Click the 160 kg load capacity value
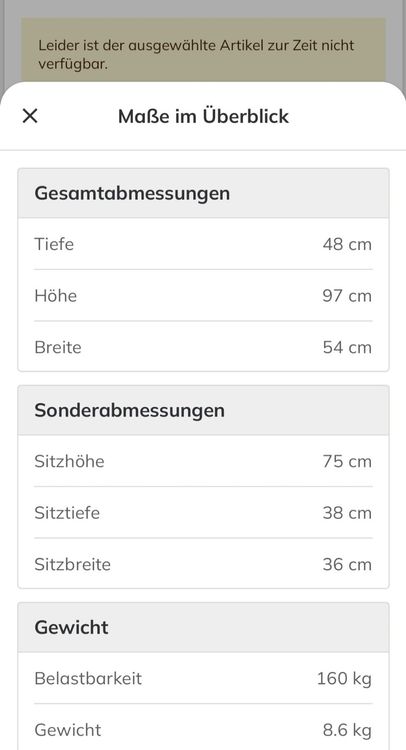 pyautogui.click(x=344, y=678)
